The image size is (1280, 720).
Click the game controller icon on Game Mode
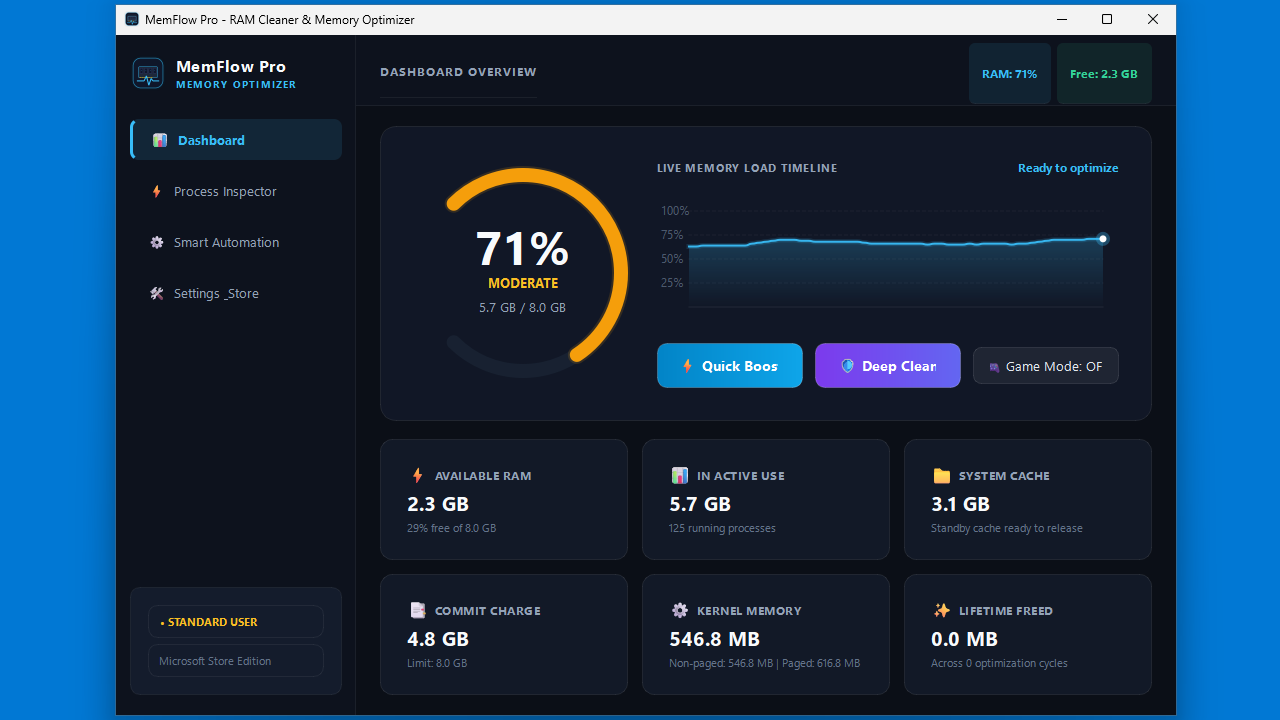994,367
